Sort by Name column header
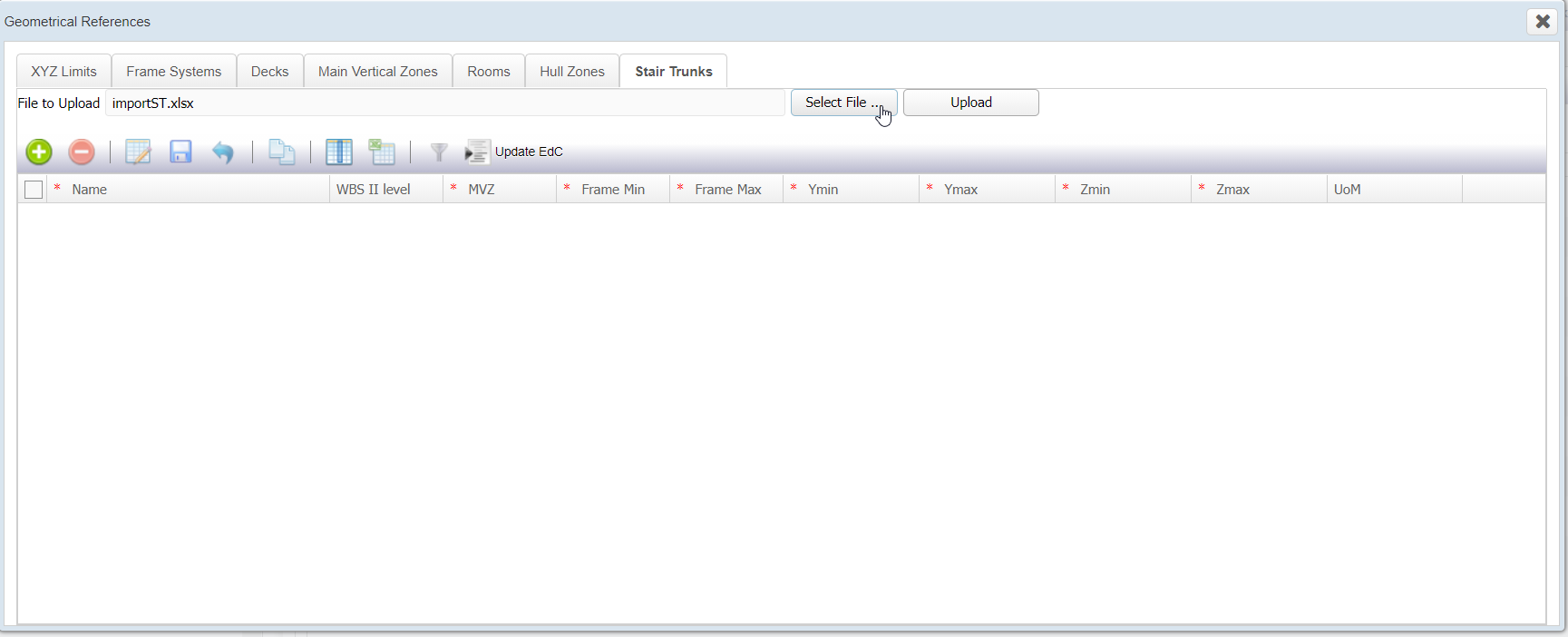 click(188, 189)
